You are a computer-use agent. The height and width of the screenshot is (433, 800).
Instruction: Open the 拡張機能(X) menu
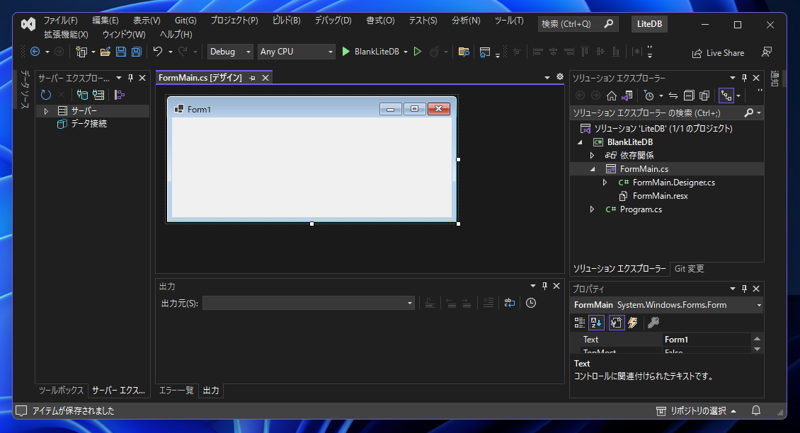point(66,35)
